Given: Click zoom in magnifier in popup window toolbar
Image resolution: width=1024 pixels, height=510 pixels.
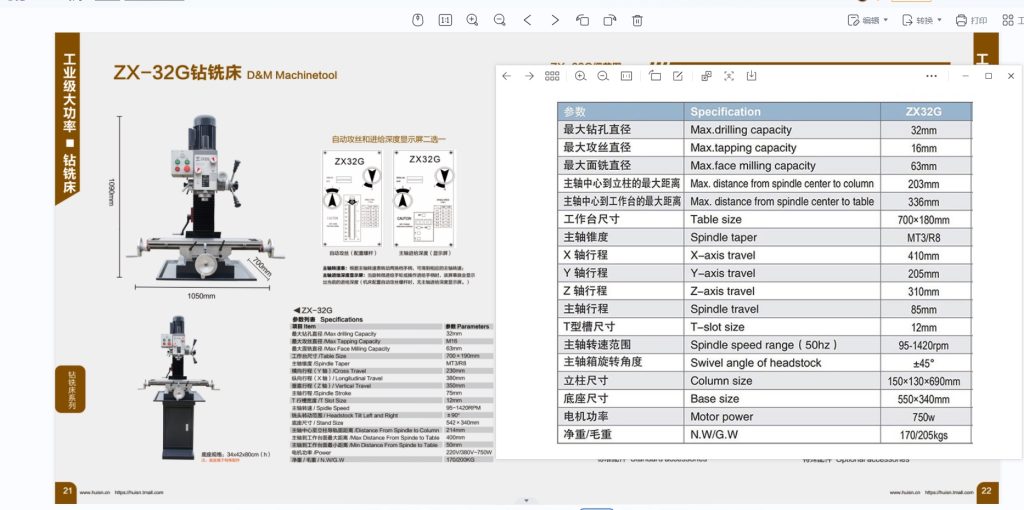Looking at the screenshot, I should click(580, 76).
